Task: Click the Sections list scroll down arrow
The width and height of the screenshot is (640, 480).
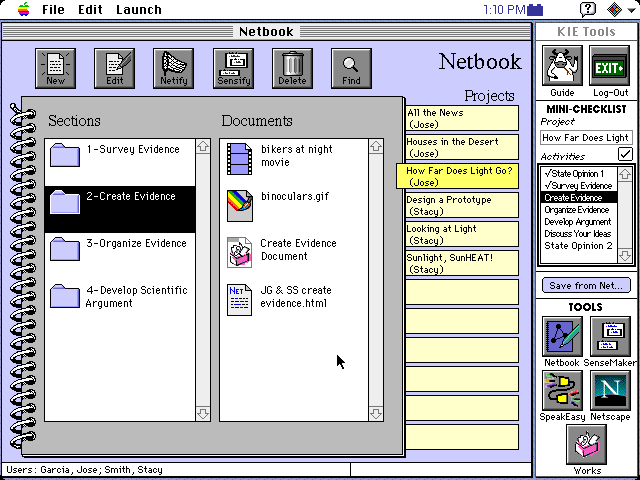Action: click(203, 413)
